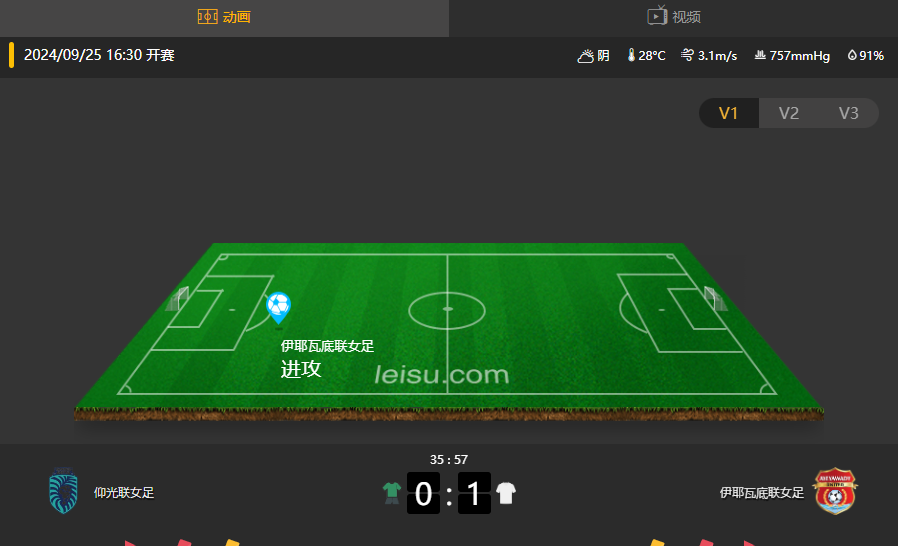Click the humidity droplet icon
This screenshot has height=546, width=898.
click(852, 55)
